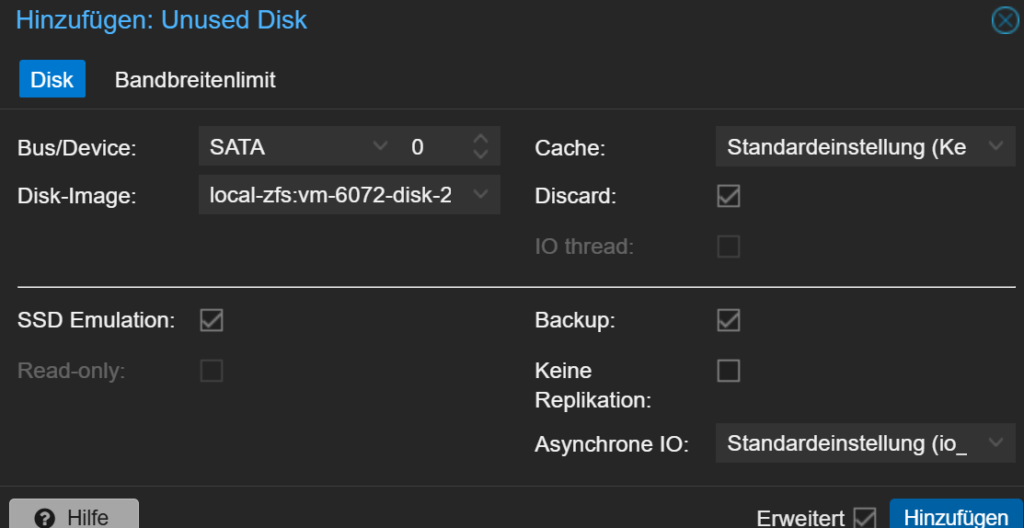Image resolution: width=1024 pixels, height=528 pixels.
Task: Click the Hinzufügen button
Action: [956, 515]
